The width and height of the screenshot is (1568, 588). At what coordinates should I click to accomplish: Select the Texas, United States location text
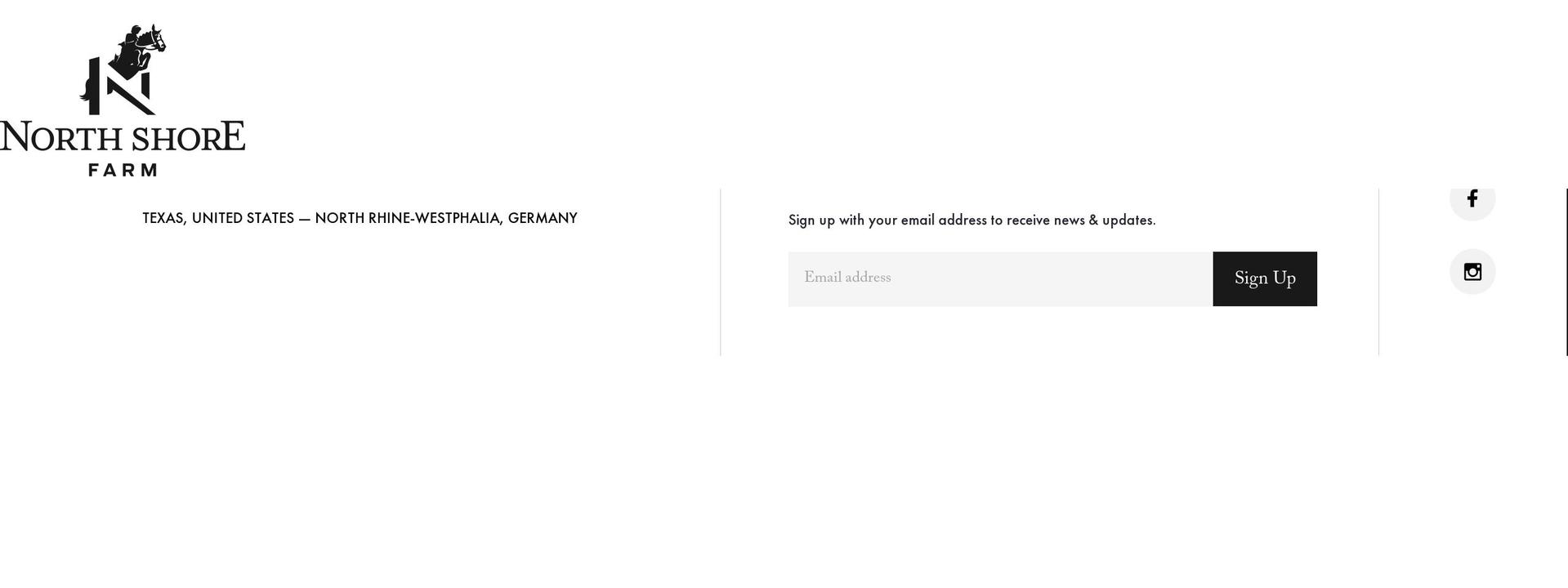tap(218, 218)
